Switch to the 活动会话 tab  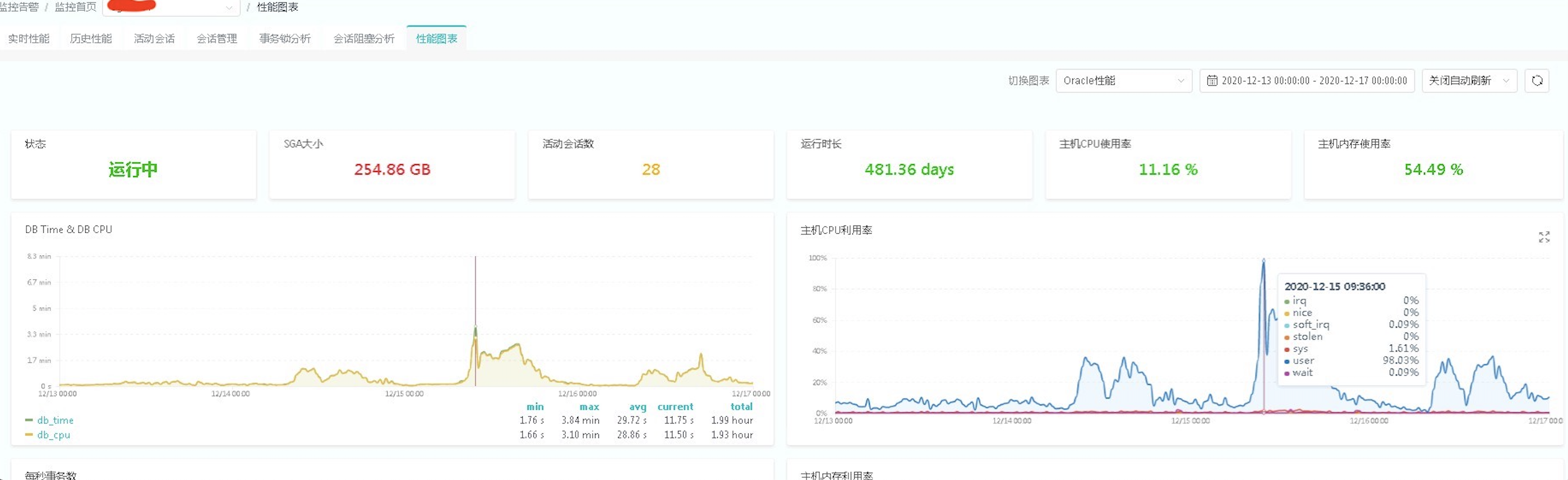point(154,38)
